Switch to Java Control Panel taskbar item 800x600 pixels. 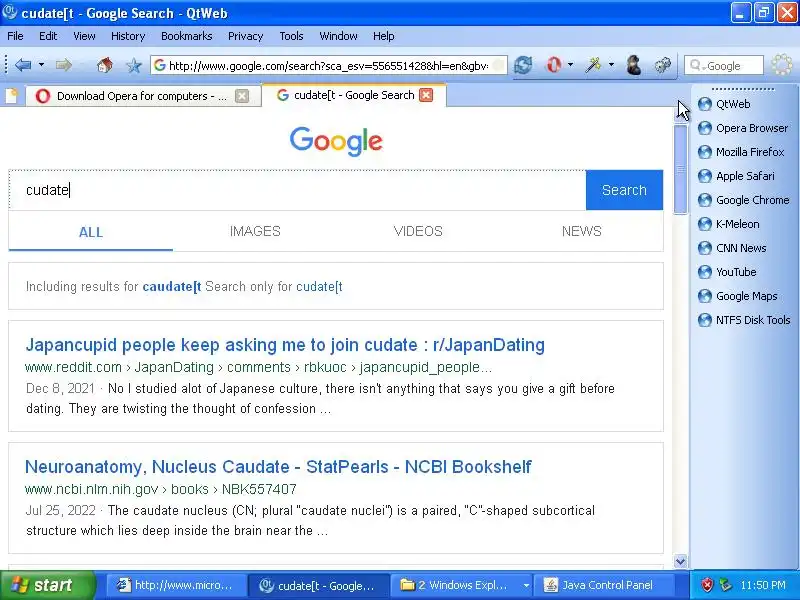click(603, 585)
